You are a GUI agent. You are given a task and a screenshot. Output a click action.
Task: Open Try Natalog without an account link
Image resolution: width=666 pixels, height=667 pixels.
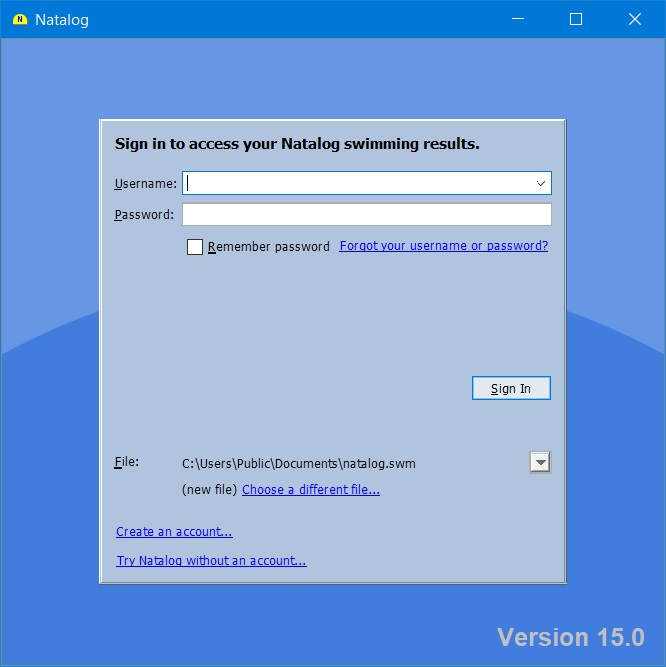pyautogui.click(x=211, y=561)
